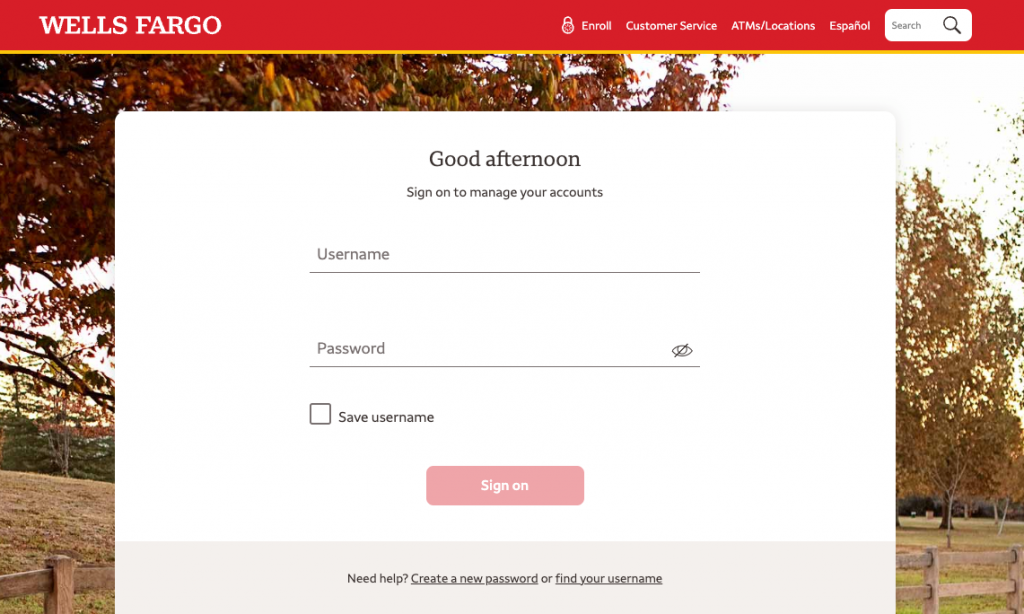Screen dimensions: 1024x614
Task: Open the Create a new password link
Action: tap(474, 578)
